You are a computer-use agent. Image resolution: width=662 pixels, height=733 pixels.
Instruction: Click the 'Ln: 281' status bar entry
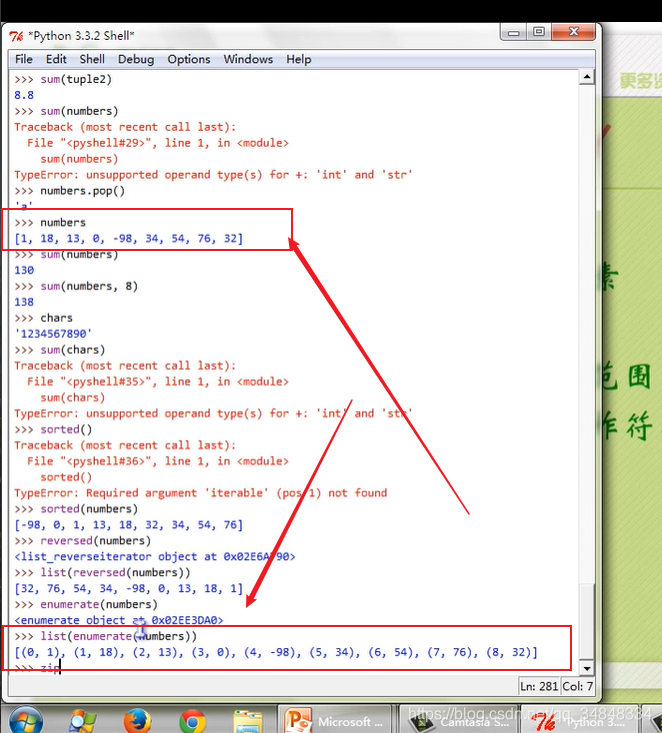click(x=539, y=686)
